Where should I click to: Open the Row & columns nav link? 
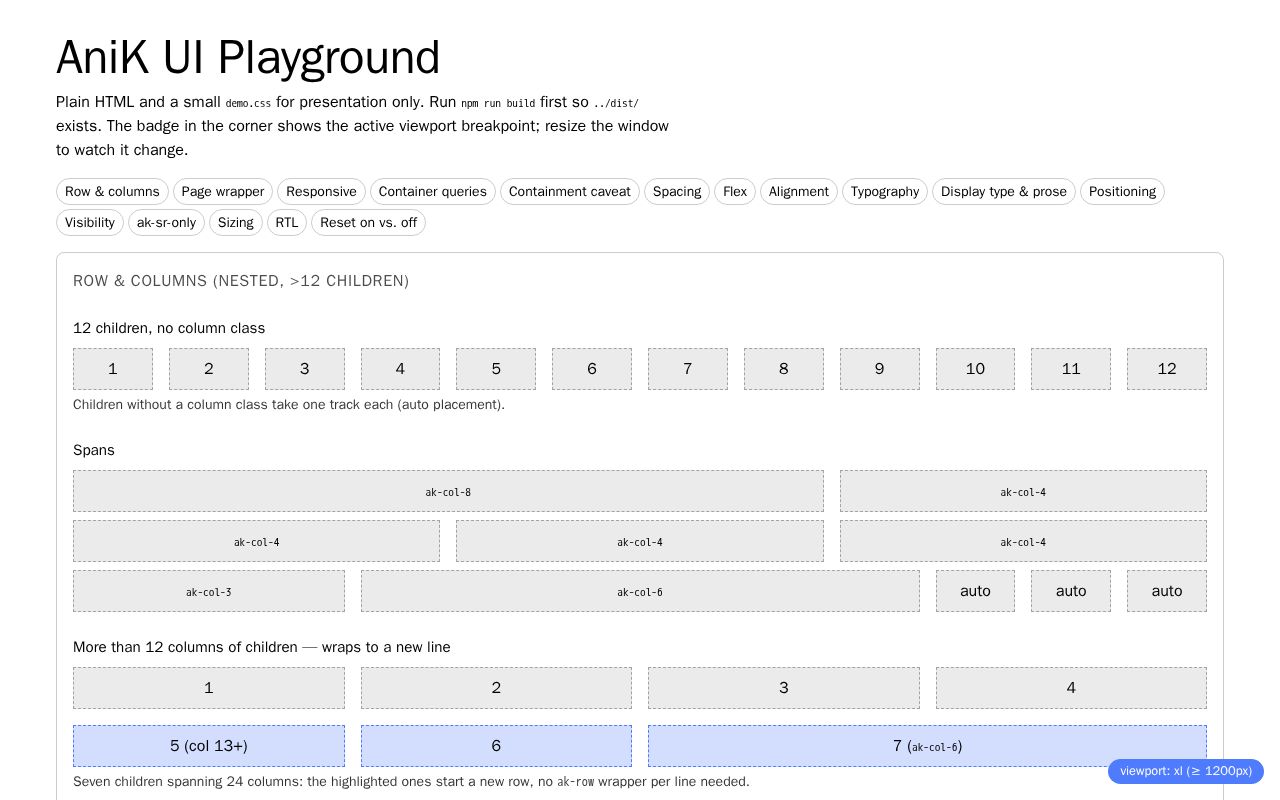(x=112, y=192)
